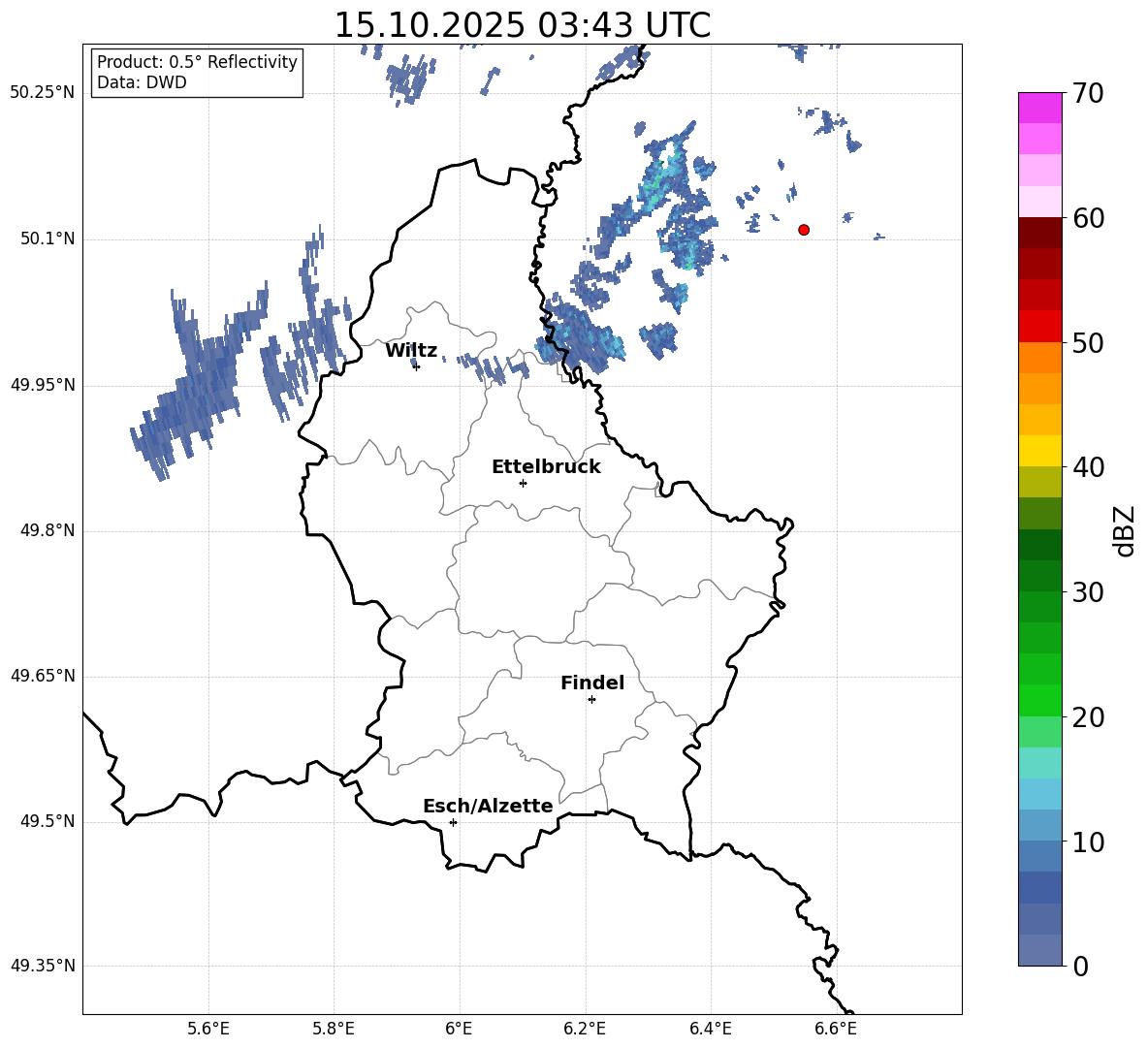This screenshot has height=1048, width=1148.
Task: Click the Ettelbruck station cross marker
Action: click(x=523, y=483)
